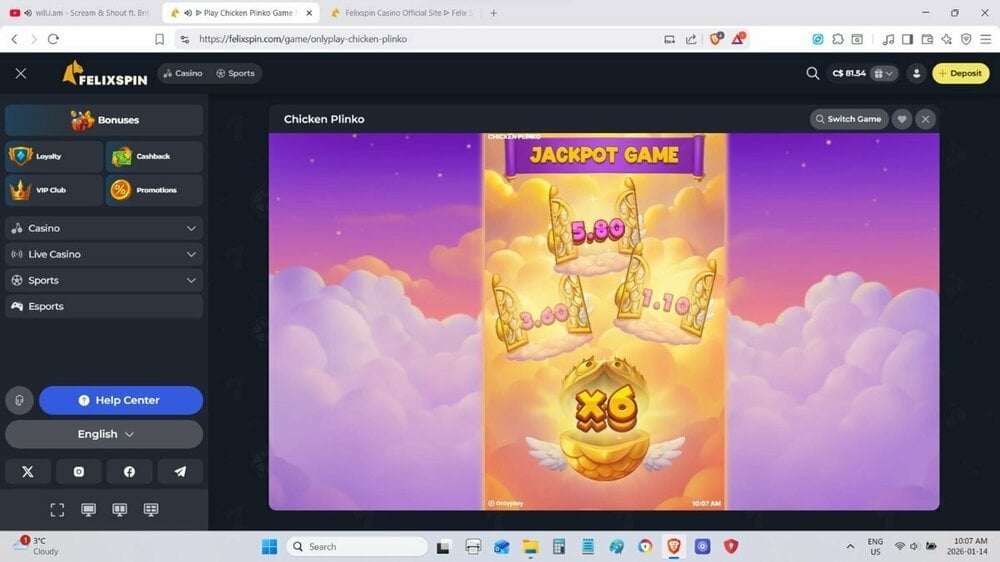Click the Switch Game search field
The height and width of the screenshot is (562, 1000).
pos(848,119)
